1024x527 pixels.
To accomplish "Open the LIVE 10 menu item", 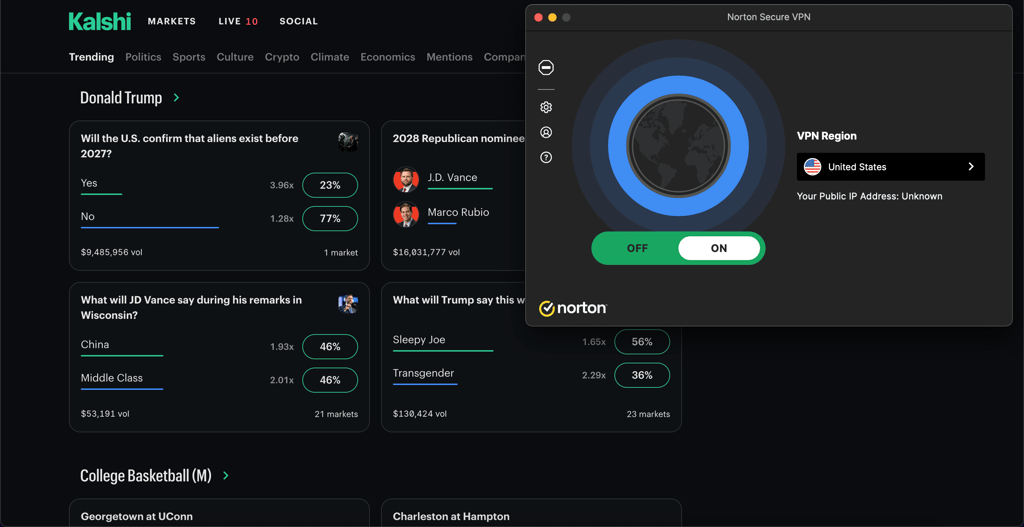I will coord(238,21).
